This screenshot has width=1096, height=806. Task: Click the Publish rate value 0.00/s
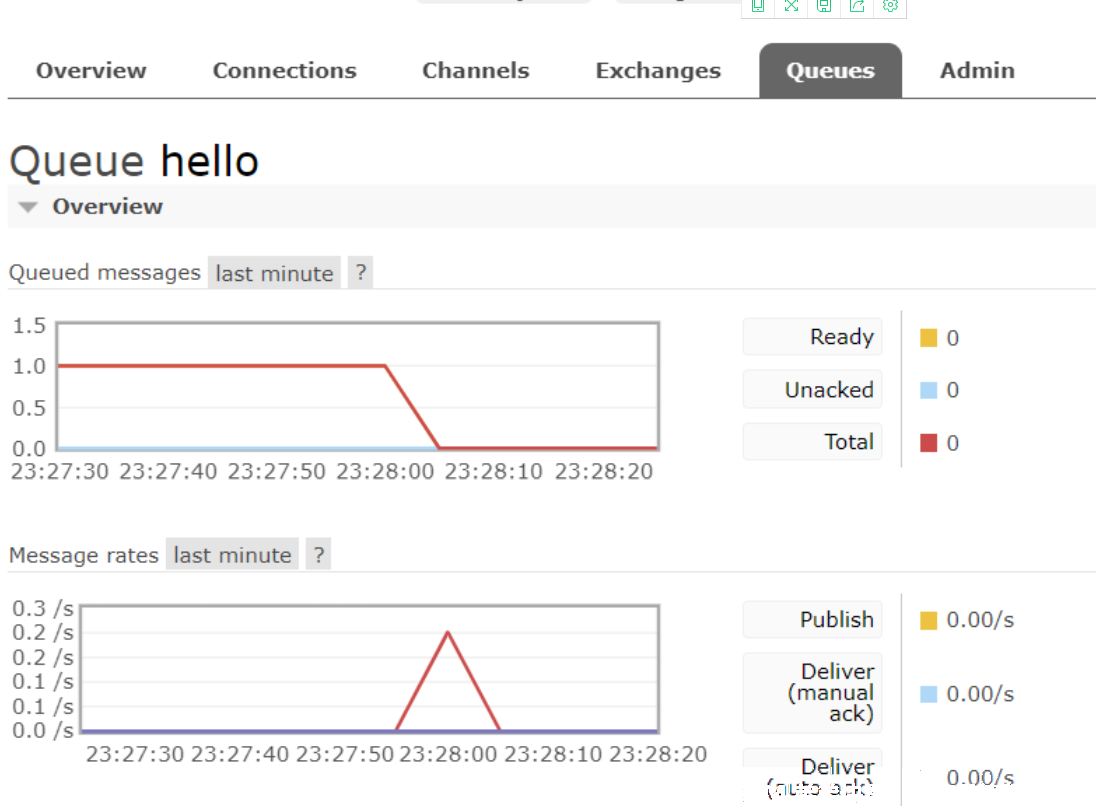[980, 620]
